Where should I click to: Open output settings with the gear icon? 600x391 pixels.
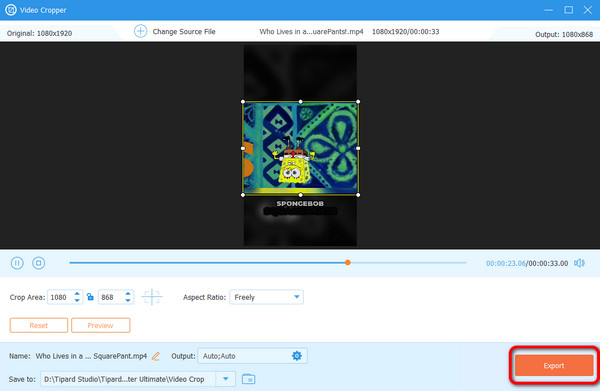[297, 356]
